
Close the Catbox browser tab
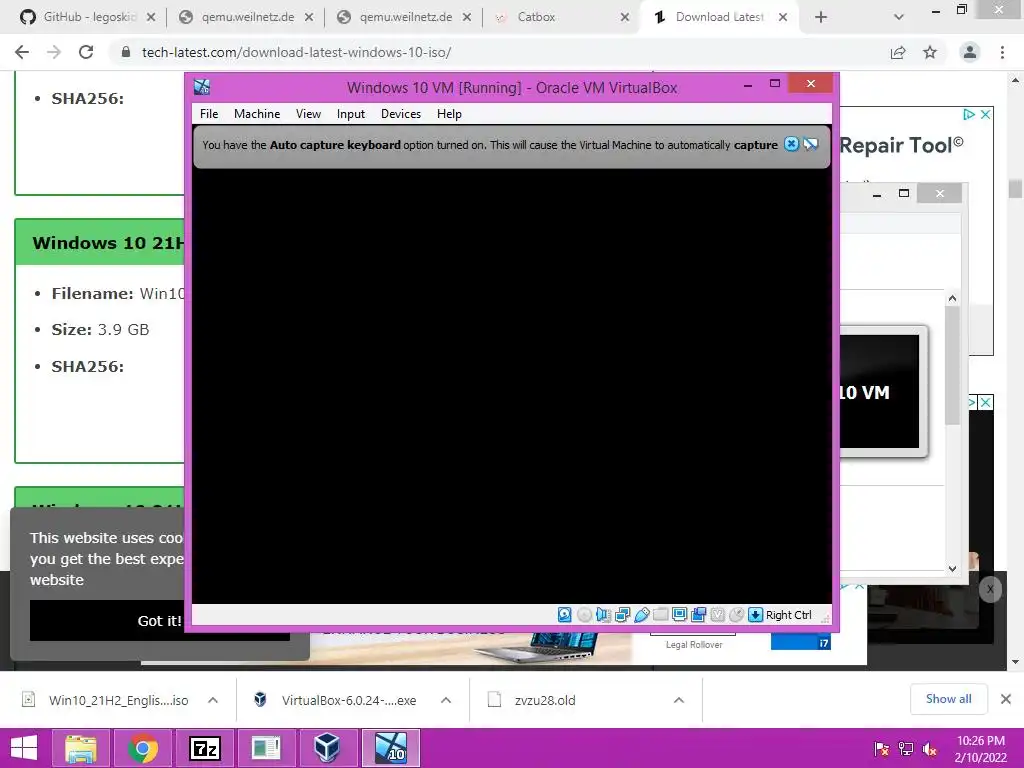pos(625,17)
